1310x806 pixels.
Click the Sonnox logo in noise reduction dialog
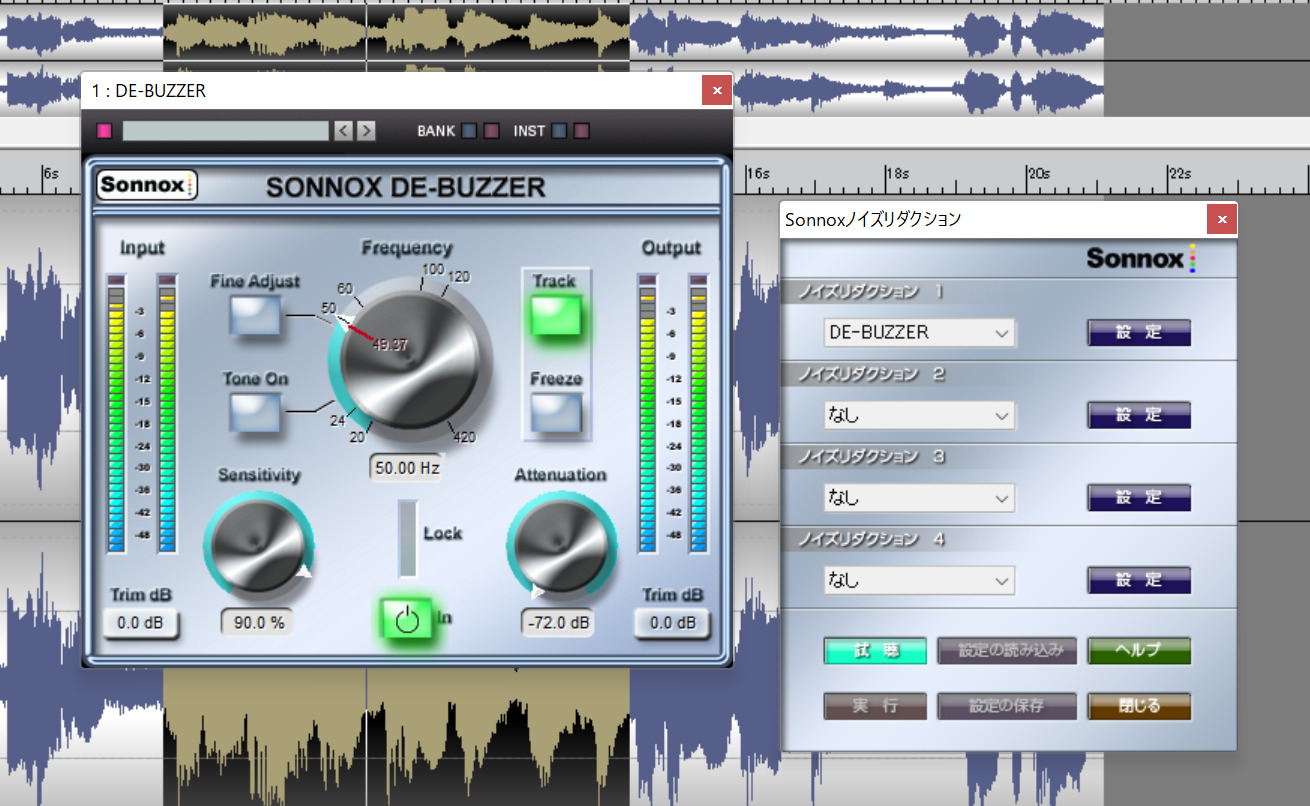1140,259
